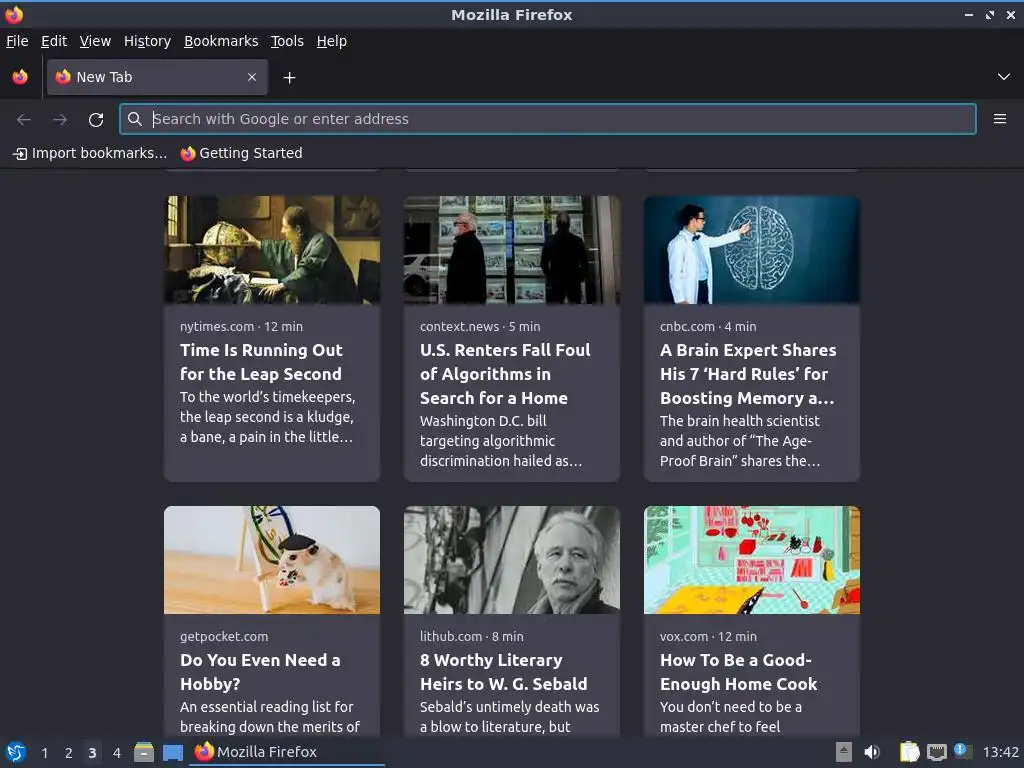Click the eject removable media tray icon
The image size is (1024, 768).
pos(844,752)
